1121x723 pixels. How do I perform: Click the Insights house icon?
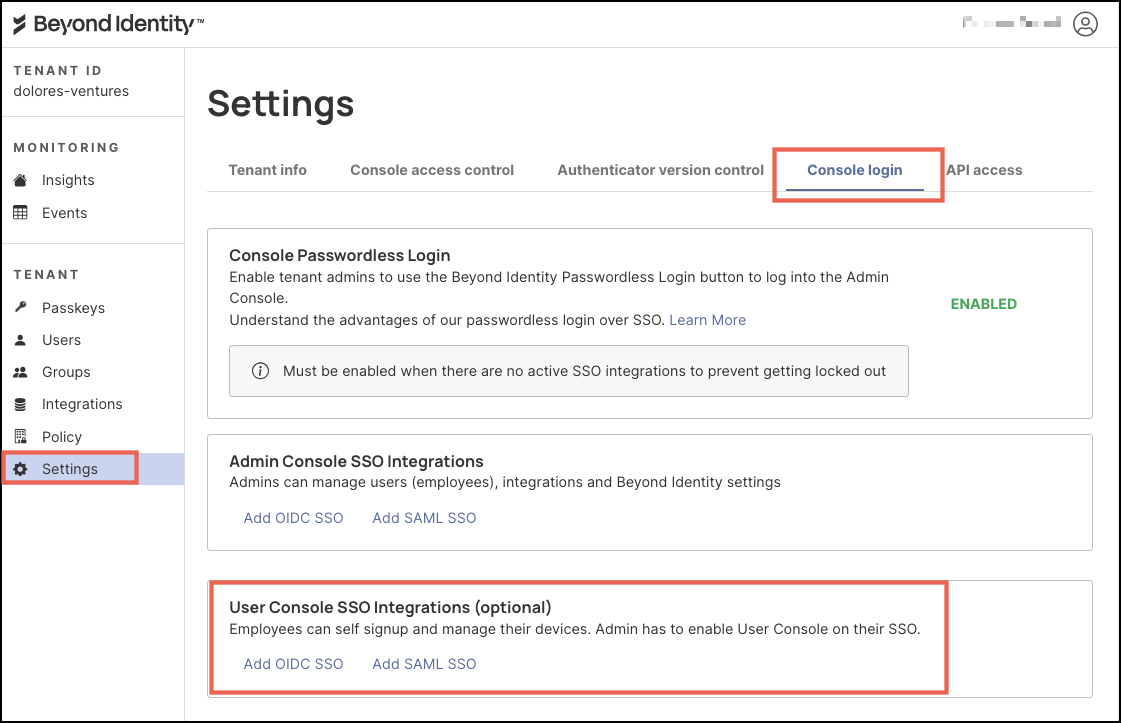coord(20,180)
